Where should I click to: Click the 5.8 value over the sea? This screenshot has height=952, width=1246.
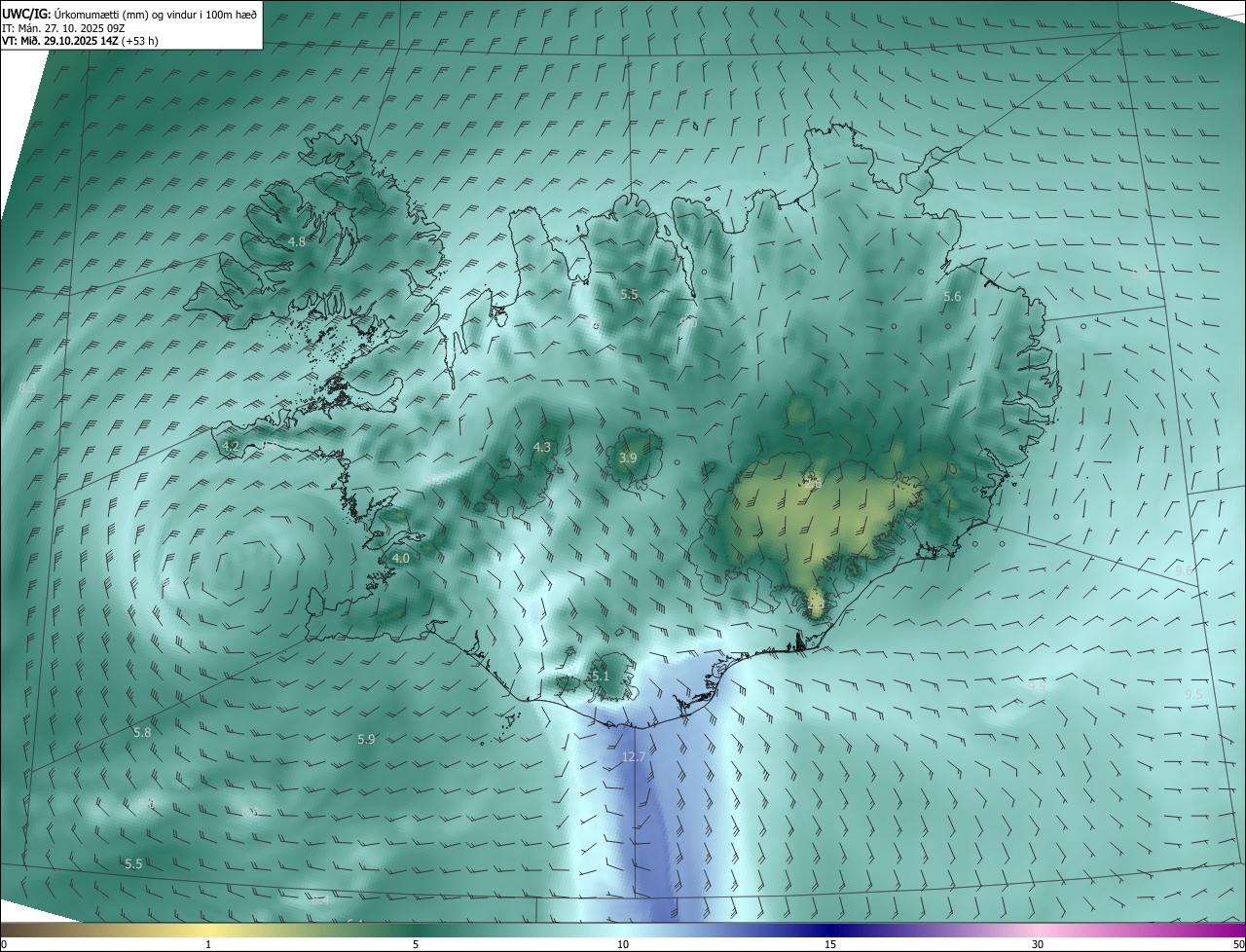click(x=142, y=732)
